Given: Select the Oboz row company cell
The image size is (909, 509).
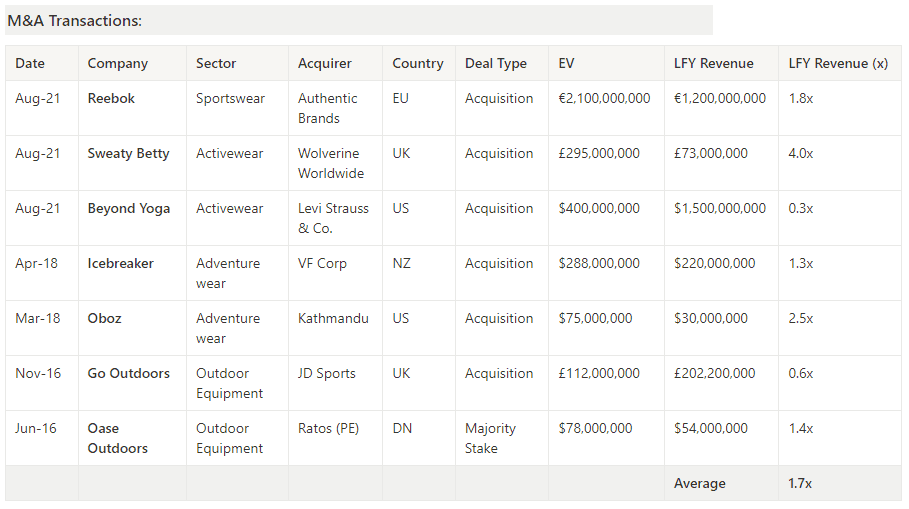Looking at the screenshot, I should click(104, 318).
